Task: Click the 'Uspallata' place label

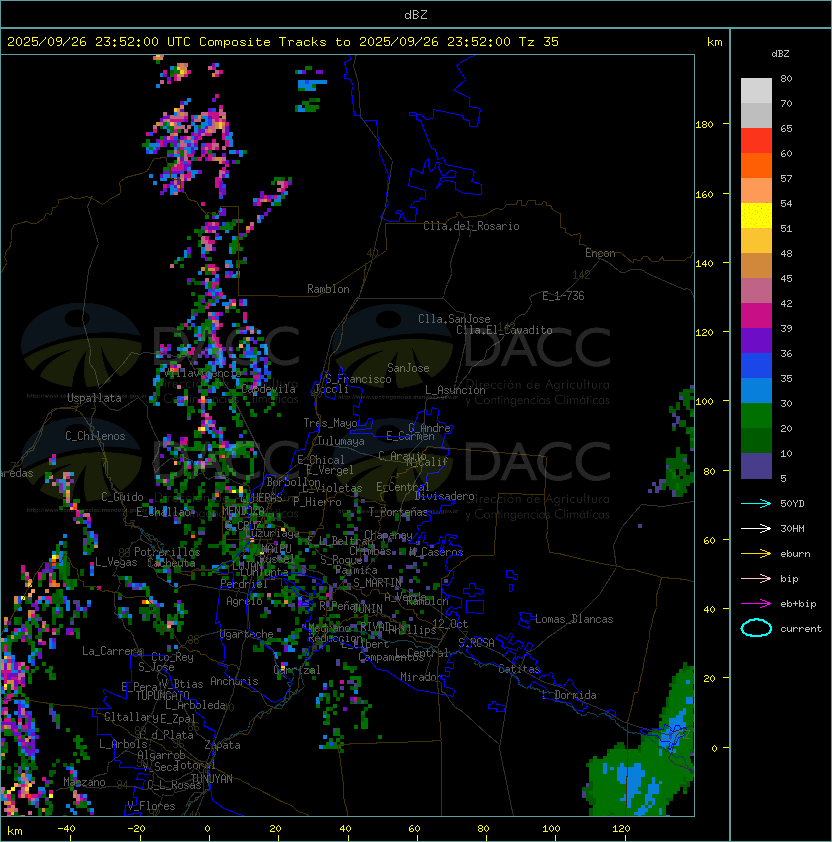Action: (94, 398)
